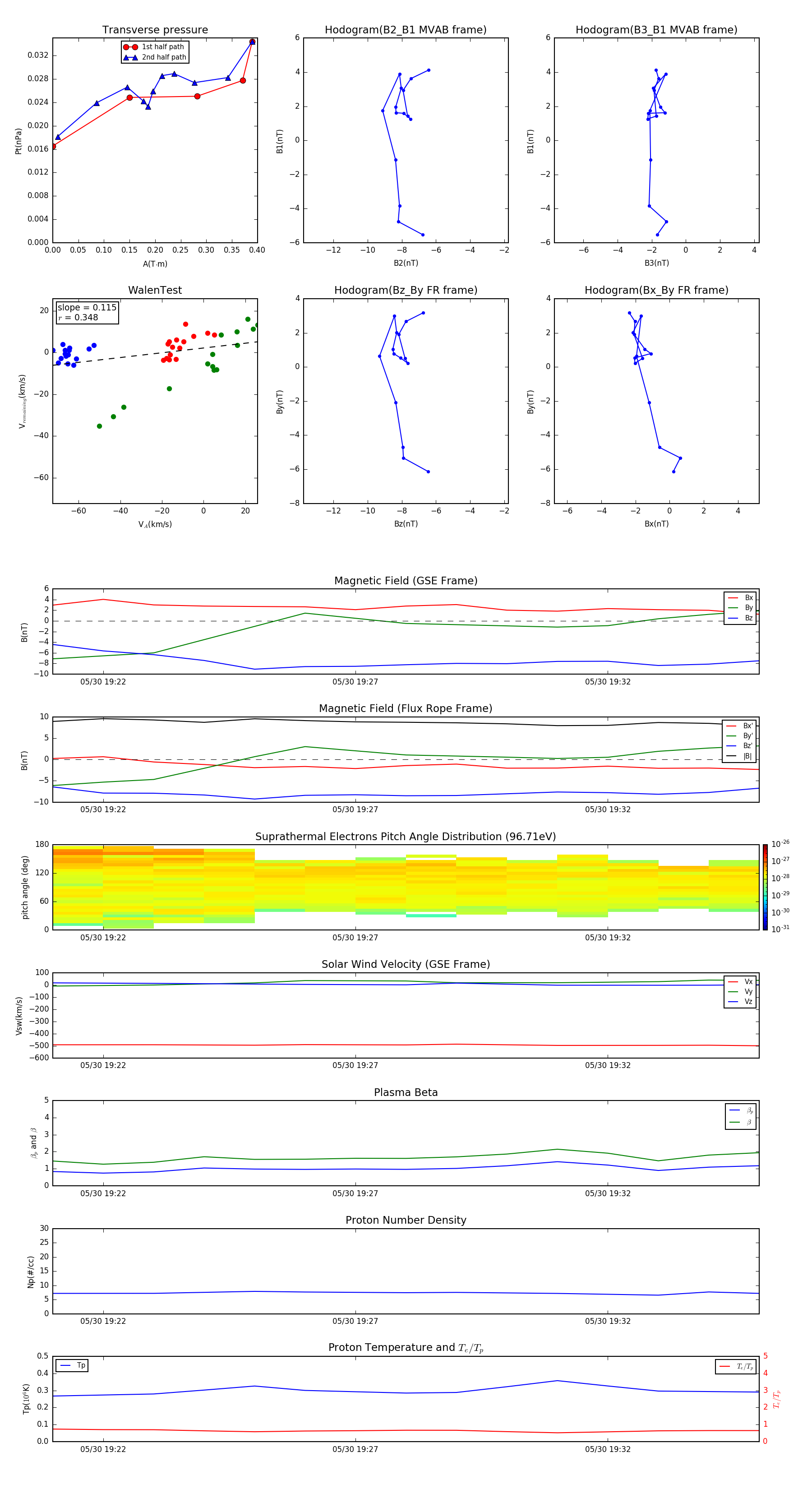Click the |B| legend entry in Flux Rope plot
812x1489 pixels.
[739, 756]
